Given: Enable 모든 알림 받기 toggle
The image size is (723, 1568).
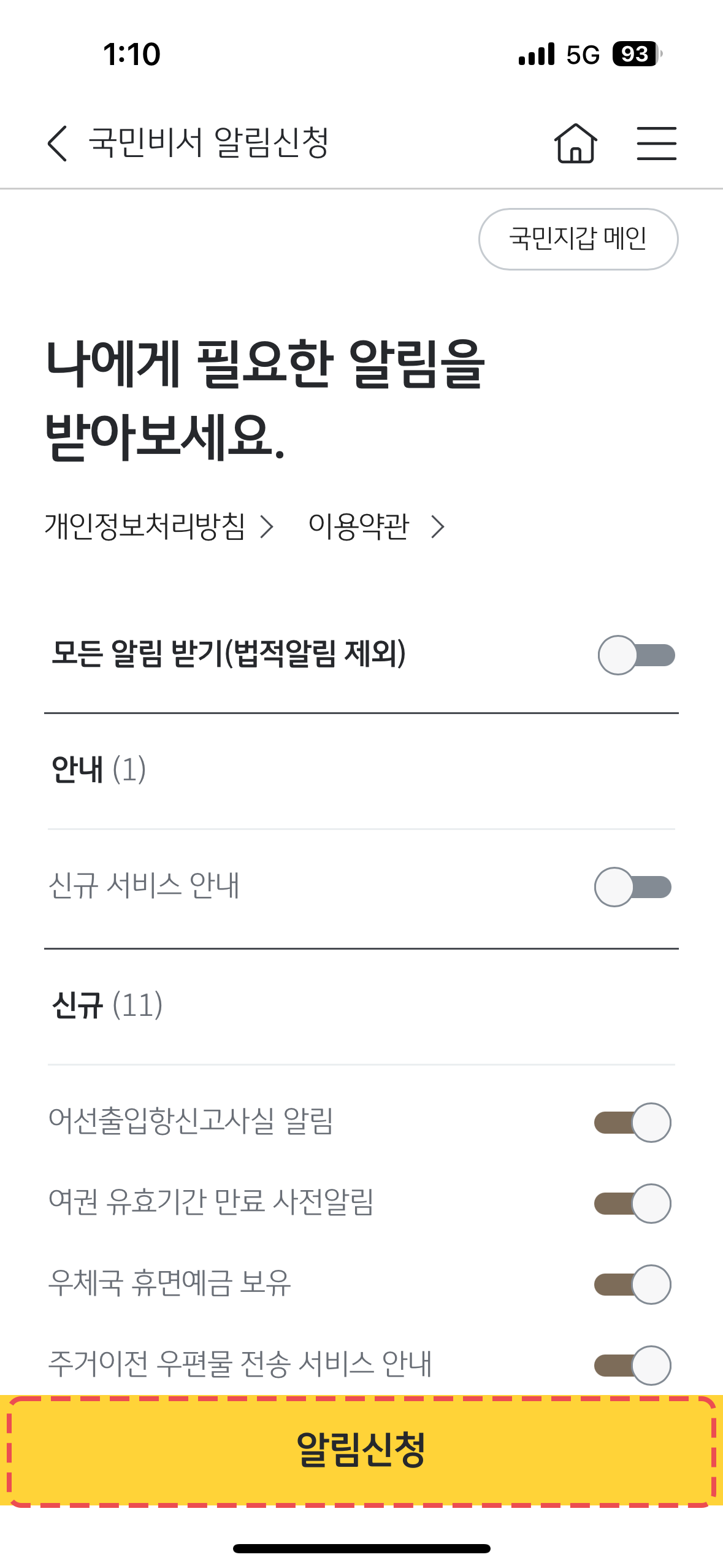Looking at the screenshot, I should point(637,655).
